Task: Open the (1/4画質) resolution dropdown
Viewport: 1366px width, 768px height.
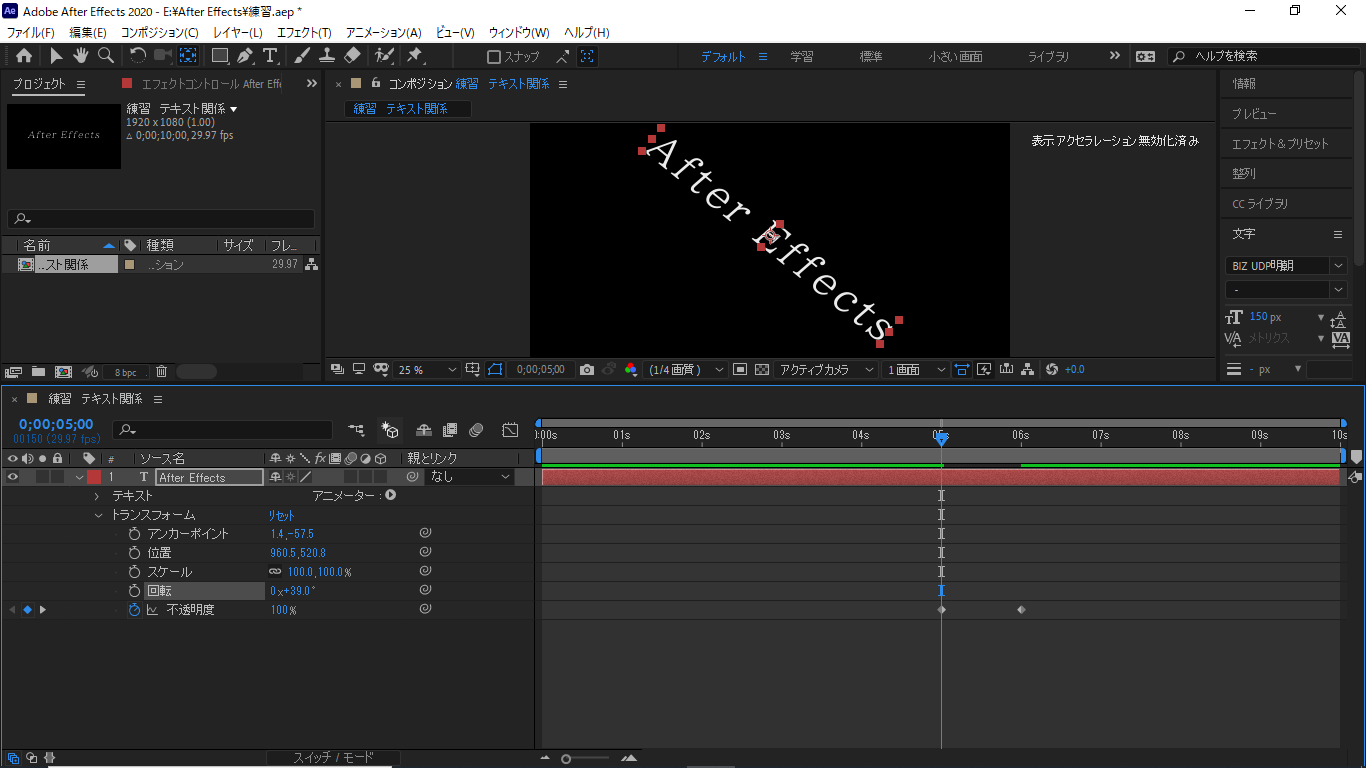Action: click(686, 370)
